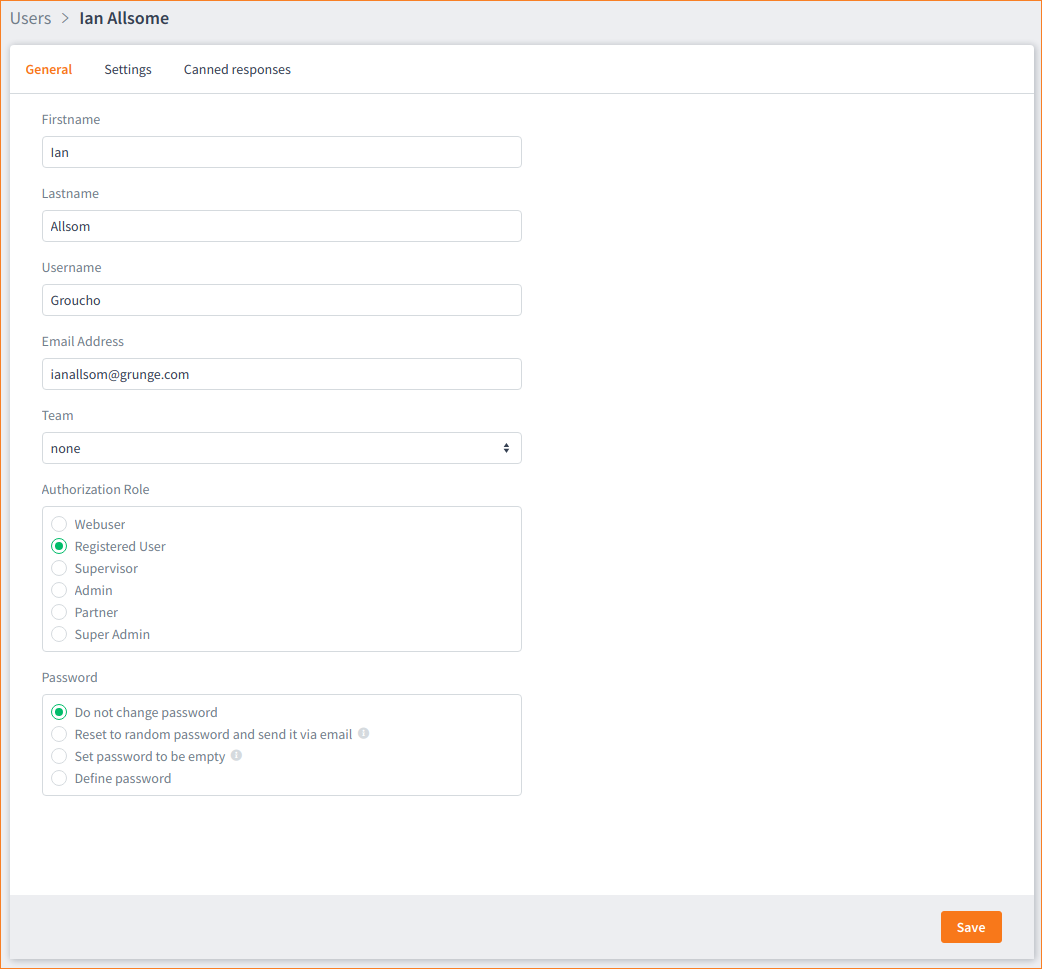Keep Do not change password selected
This screenshot has width=1042, height=969.
58,712
